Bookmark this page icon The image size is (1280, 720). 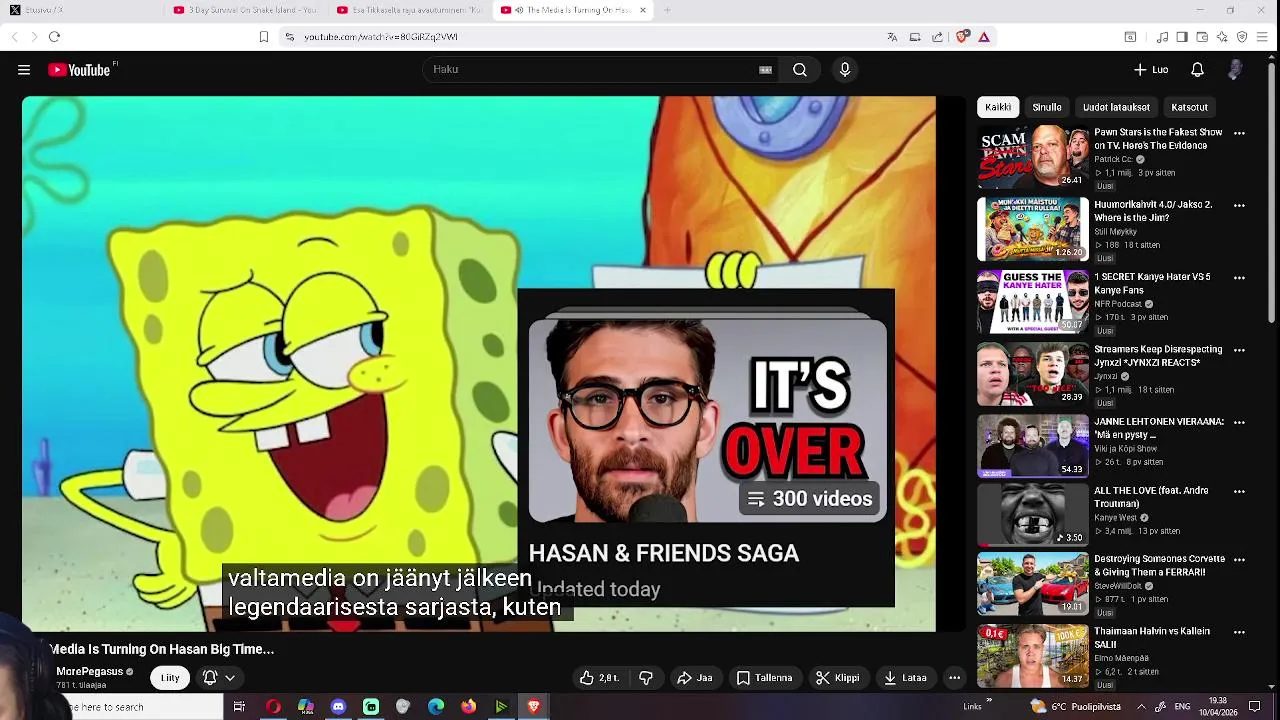point(264,37)
